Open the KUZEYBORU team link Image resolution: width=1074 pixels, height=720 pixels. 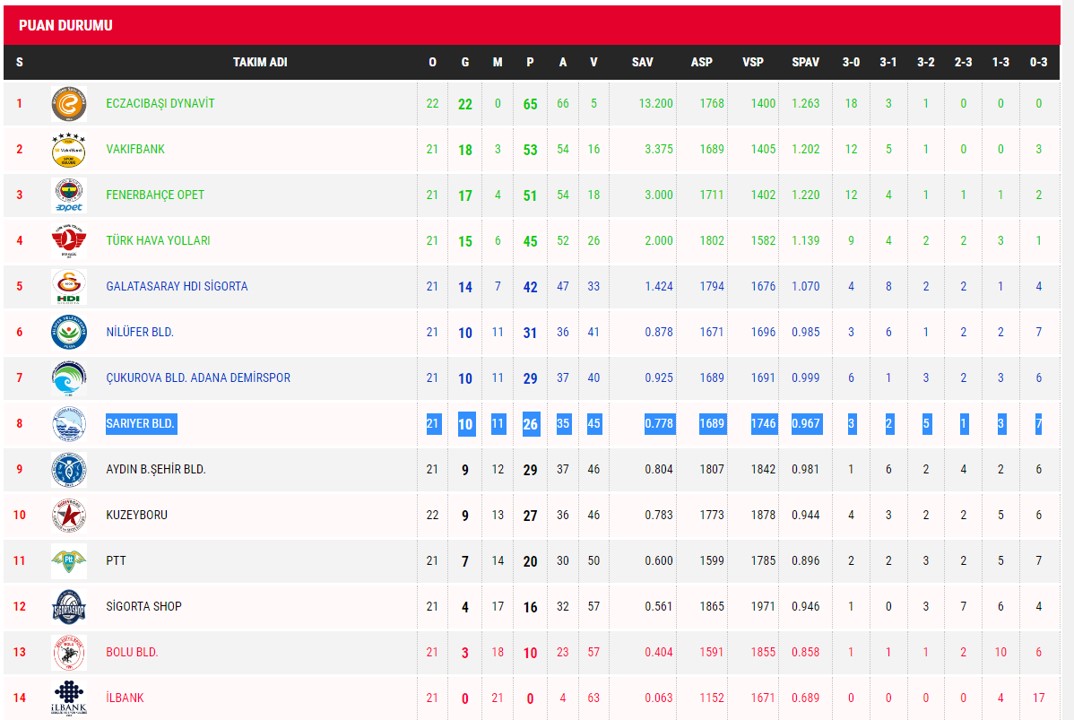(x=136, y=514)
